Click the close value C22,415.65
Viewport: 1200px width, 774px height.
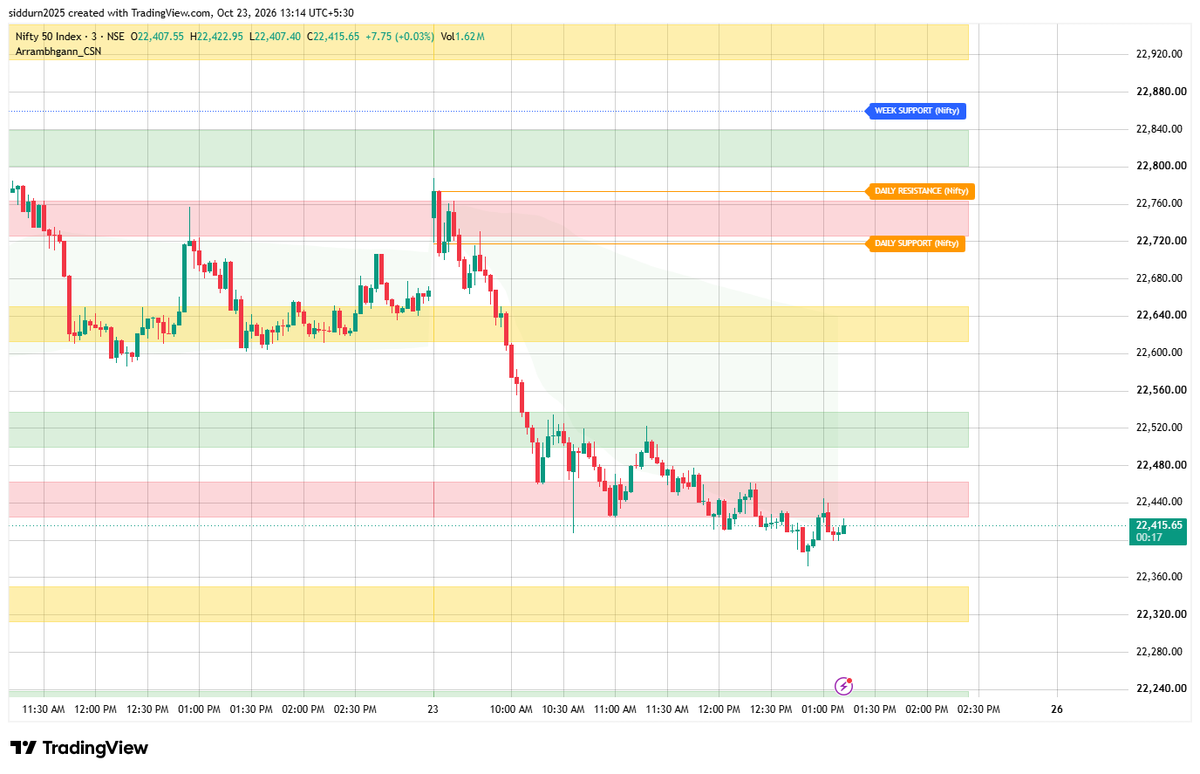pos(333,37)
